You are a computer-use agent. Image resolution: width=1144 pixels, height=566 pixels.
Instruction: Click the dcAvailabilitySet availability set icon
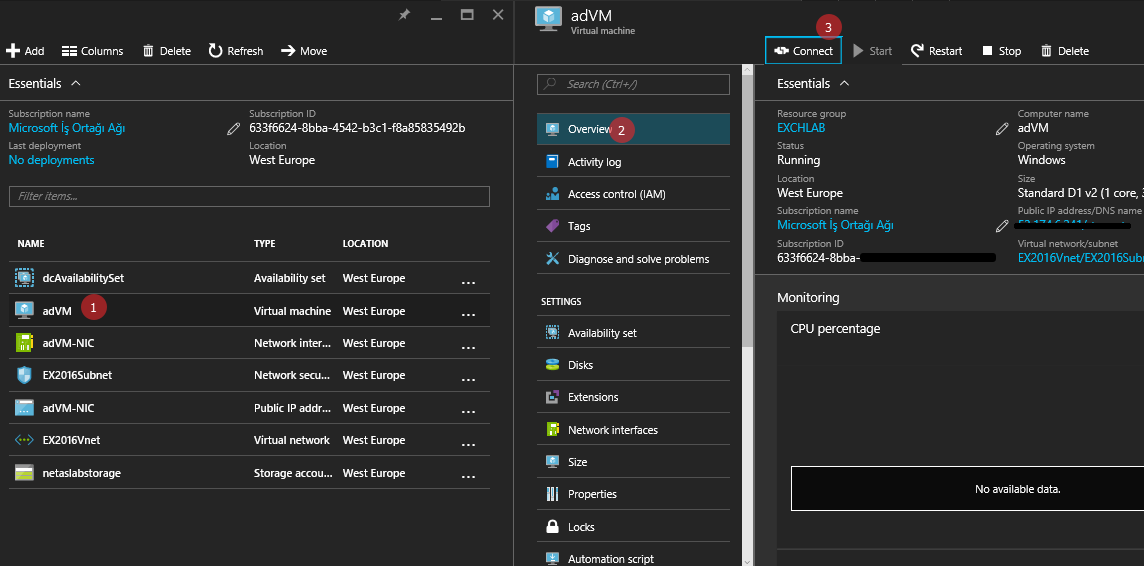coord(25,278)
